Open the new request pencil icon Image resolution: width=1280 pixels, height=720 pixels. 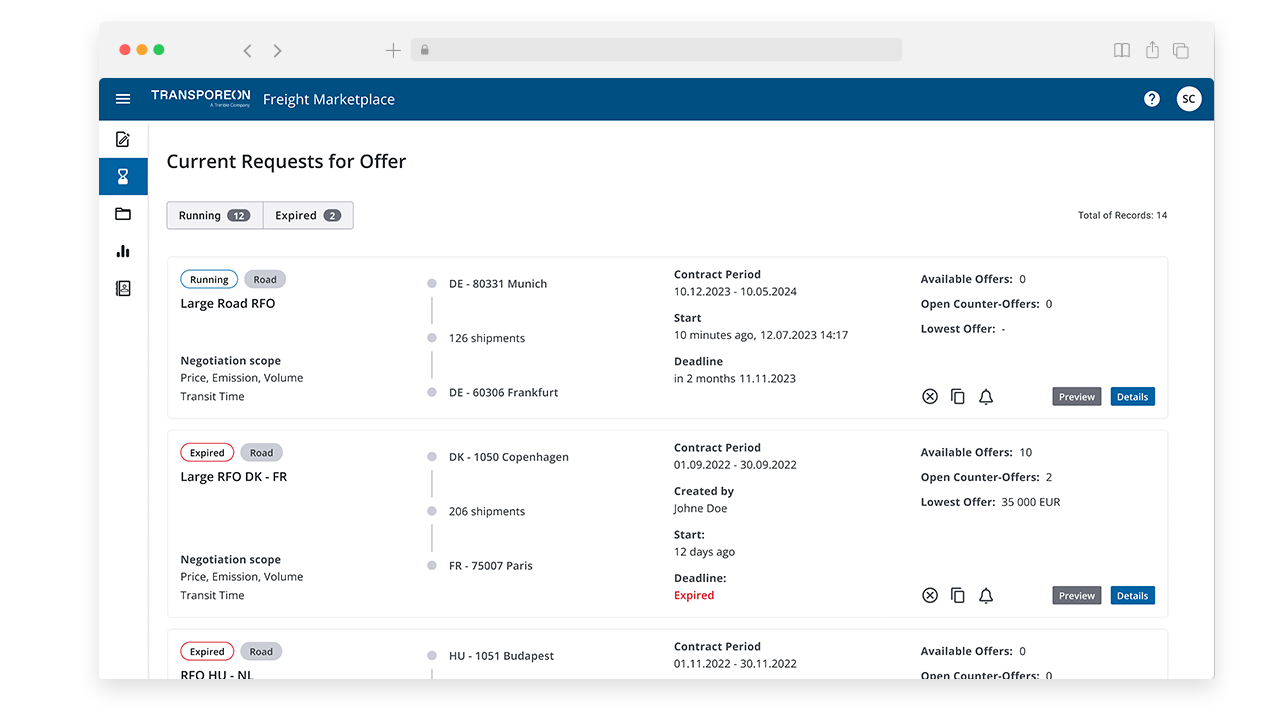point(122,139)
